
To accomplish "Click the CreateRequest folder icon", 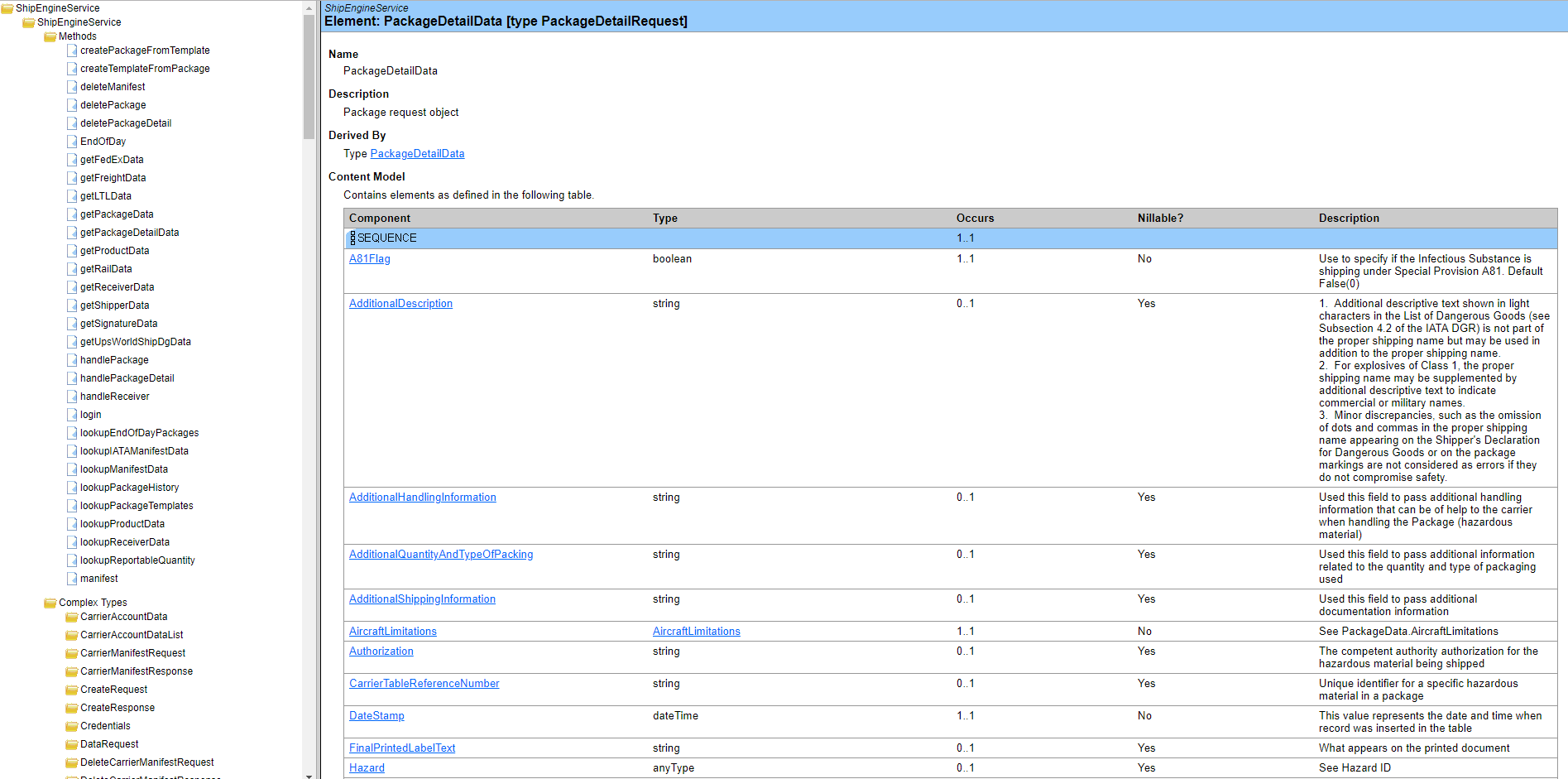I will coord(71,690).
